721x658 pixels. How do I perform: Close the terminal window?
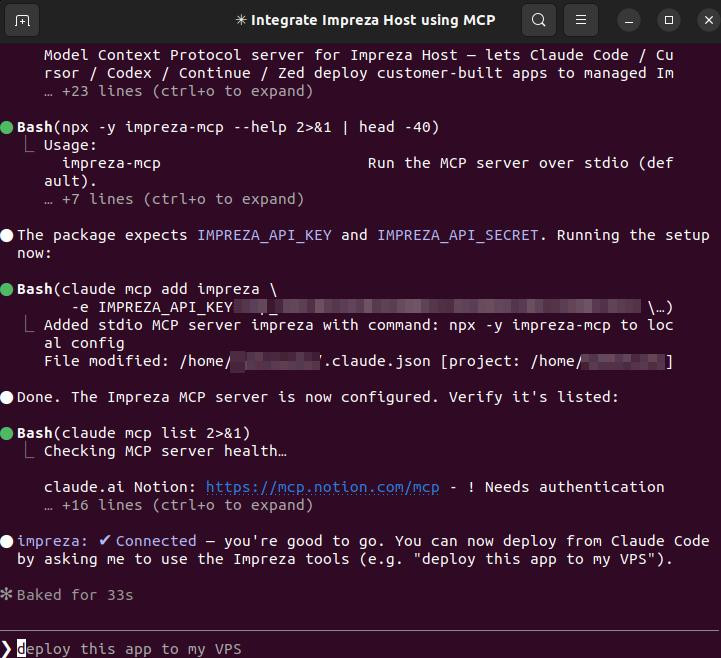click(x=709, y=20)
